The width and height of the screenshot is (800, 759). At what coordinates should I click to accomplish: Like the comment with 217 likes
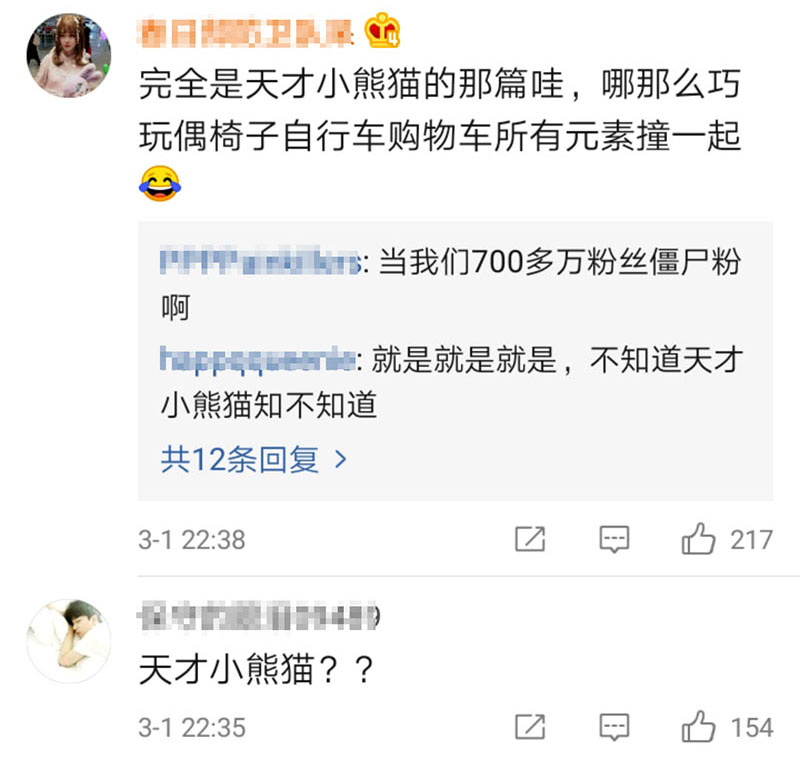[698, 539]
